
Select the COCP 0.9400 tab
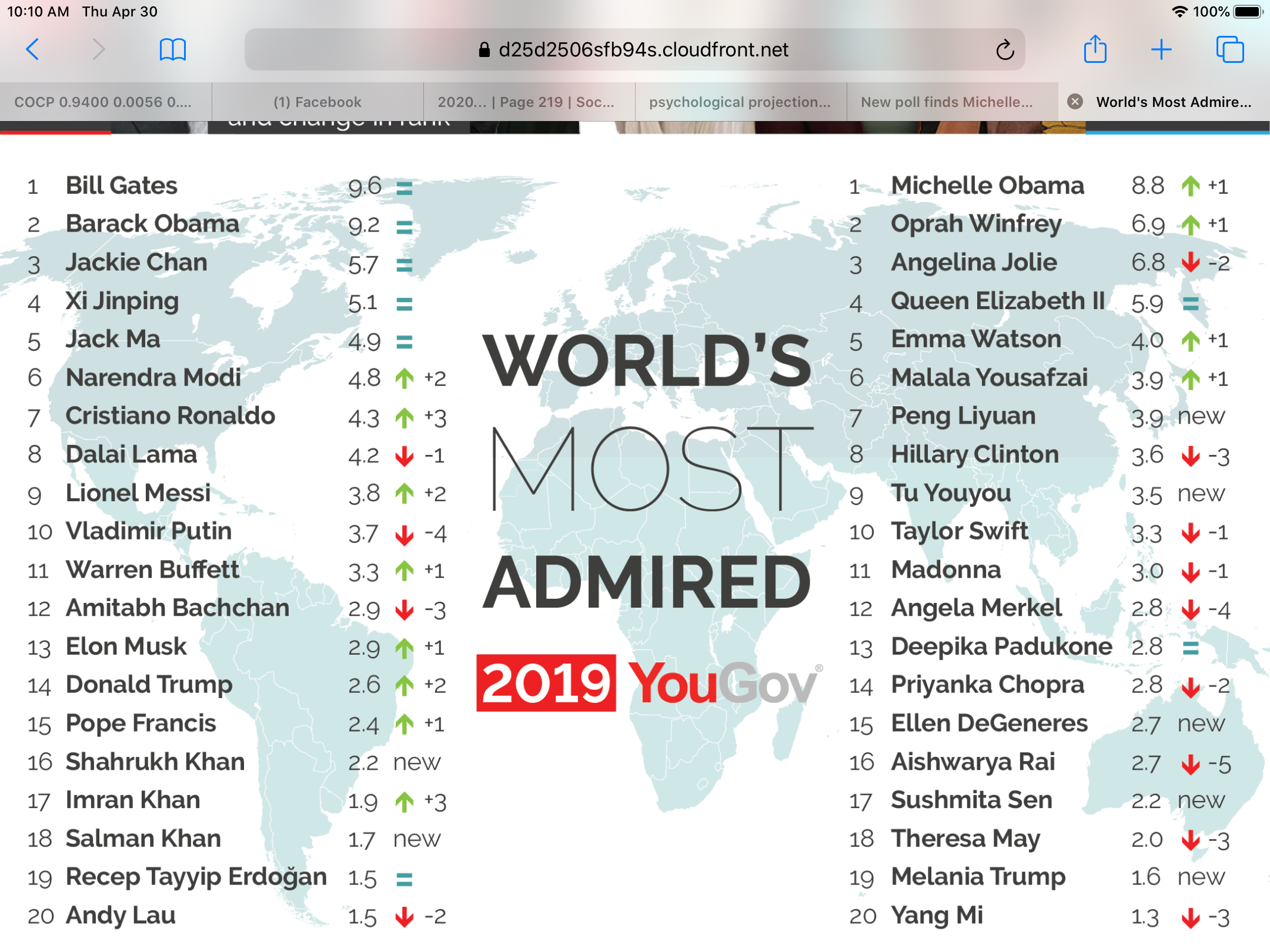[x=103, y=102]
